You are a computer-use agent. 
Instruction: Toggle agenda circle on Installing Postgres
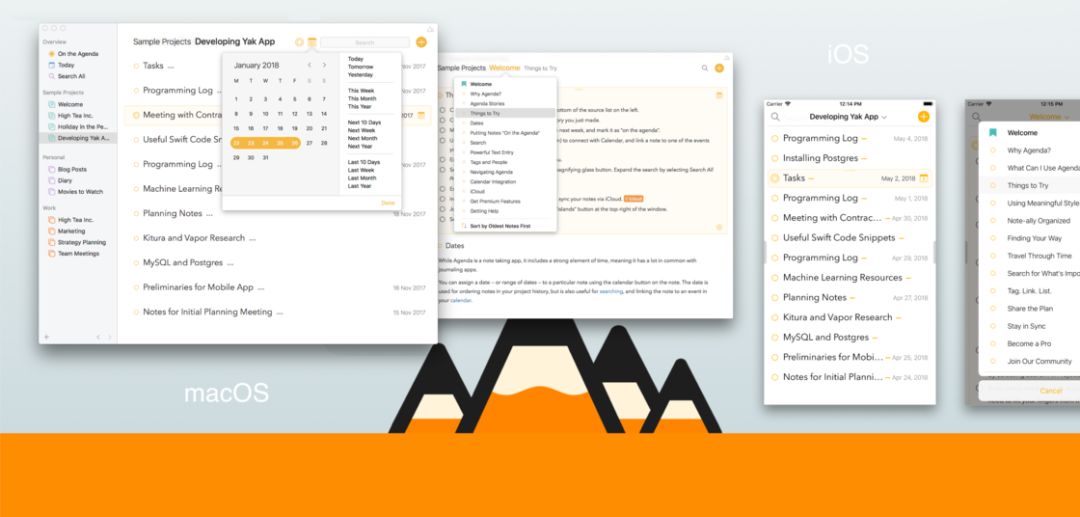point(775,158)
